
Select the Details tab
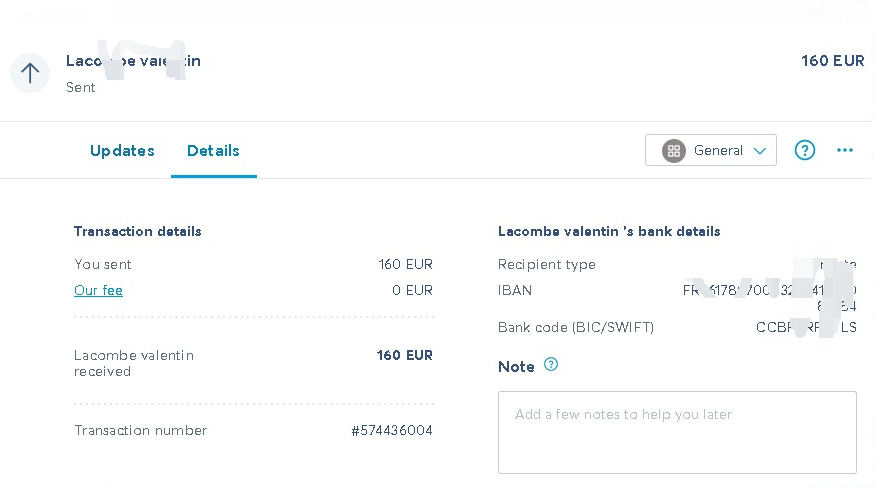(213, 151)
